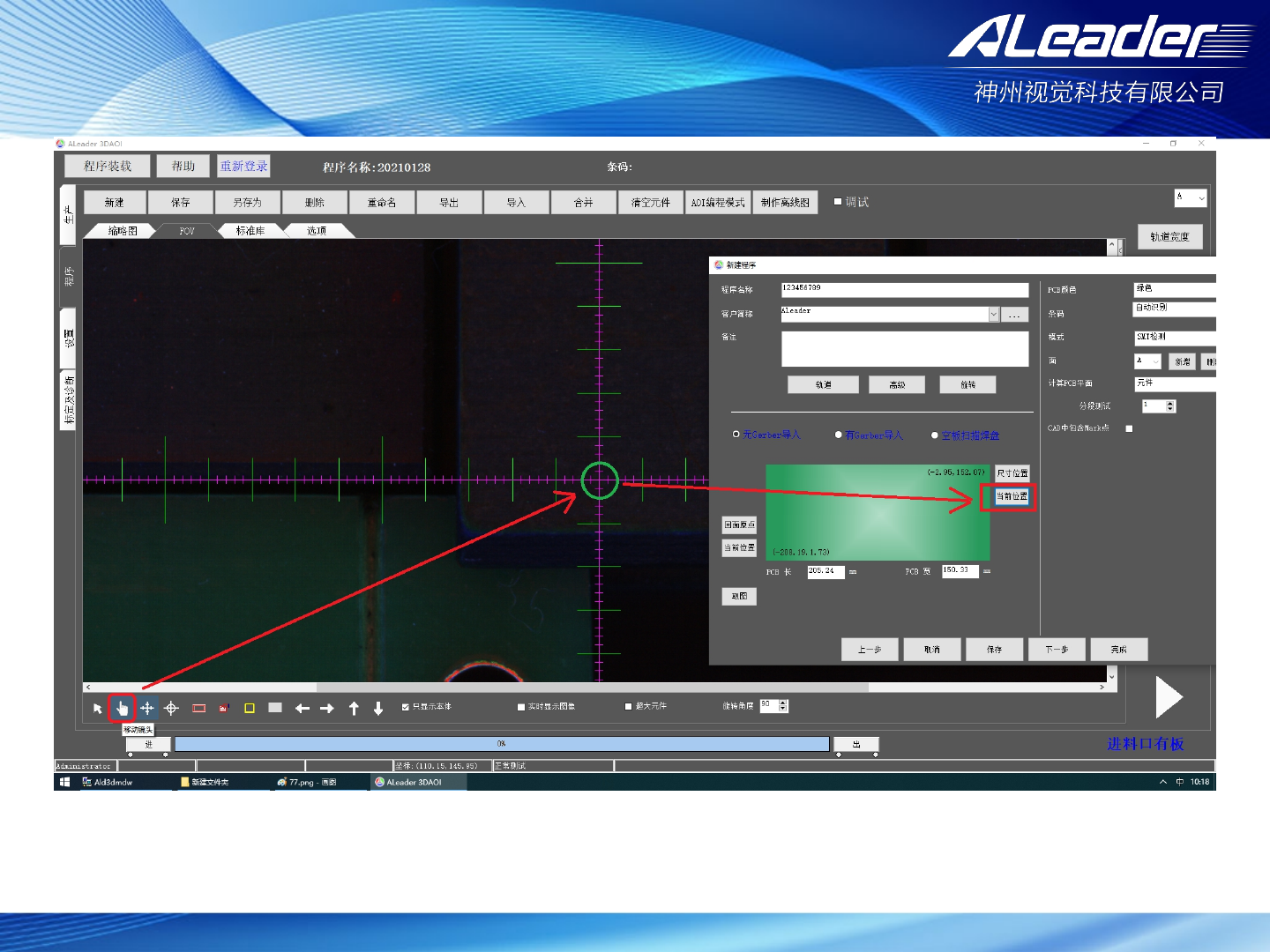The width and height of the screenshot is (1270, 952).
Task: Adjust the 旋转角度 stepper arrows
Action: (x=783, y=706)
